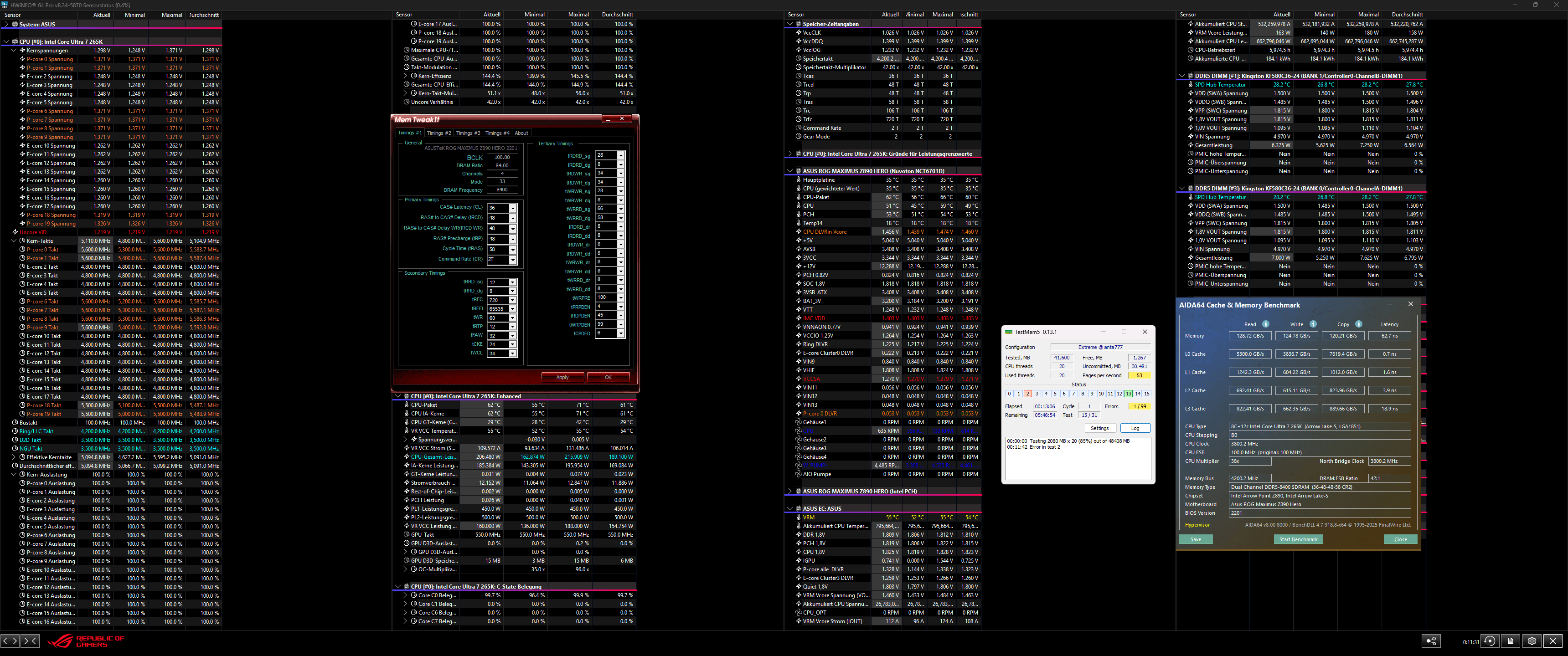Toggle TestMem5 status box number 7
The height and width of the screenshot is (656, 1568).
[1073, 394]
